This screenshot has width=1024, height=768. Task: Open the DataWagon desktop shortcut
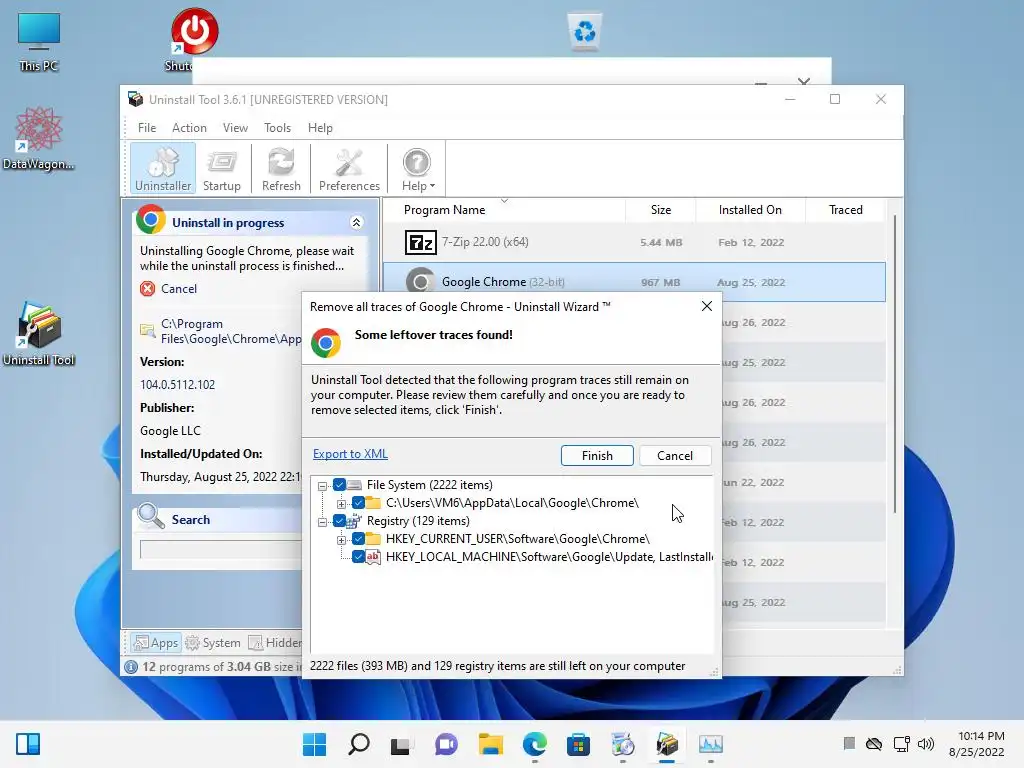(x=39, y=138)
